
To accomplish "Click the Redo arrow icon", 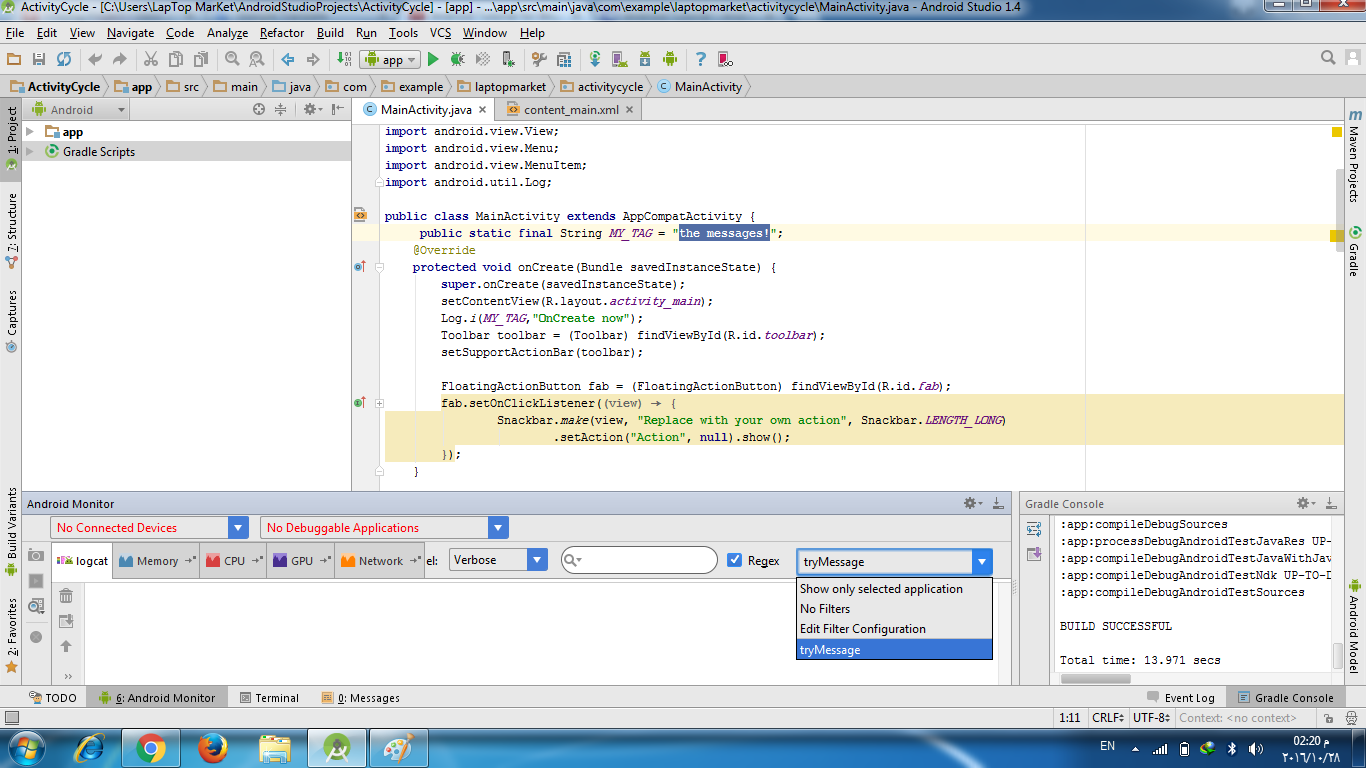I will (x=120, y=59).
